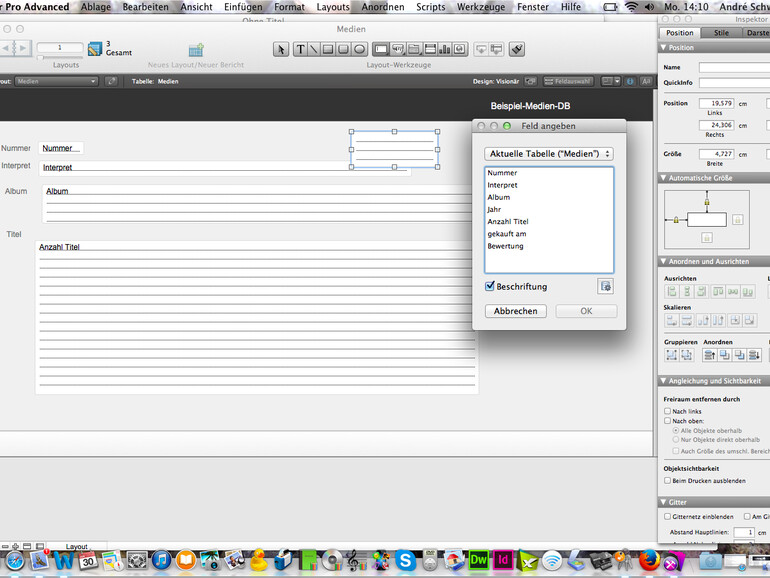Toggle the top anchor lock in Automatische Größe
Viewport: 770px width, 578px height.
707,202
